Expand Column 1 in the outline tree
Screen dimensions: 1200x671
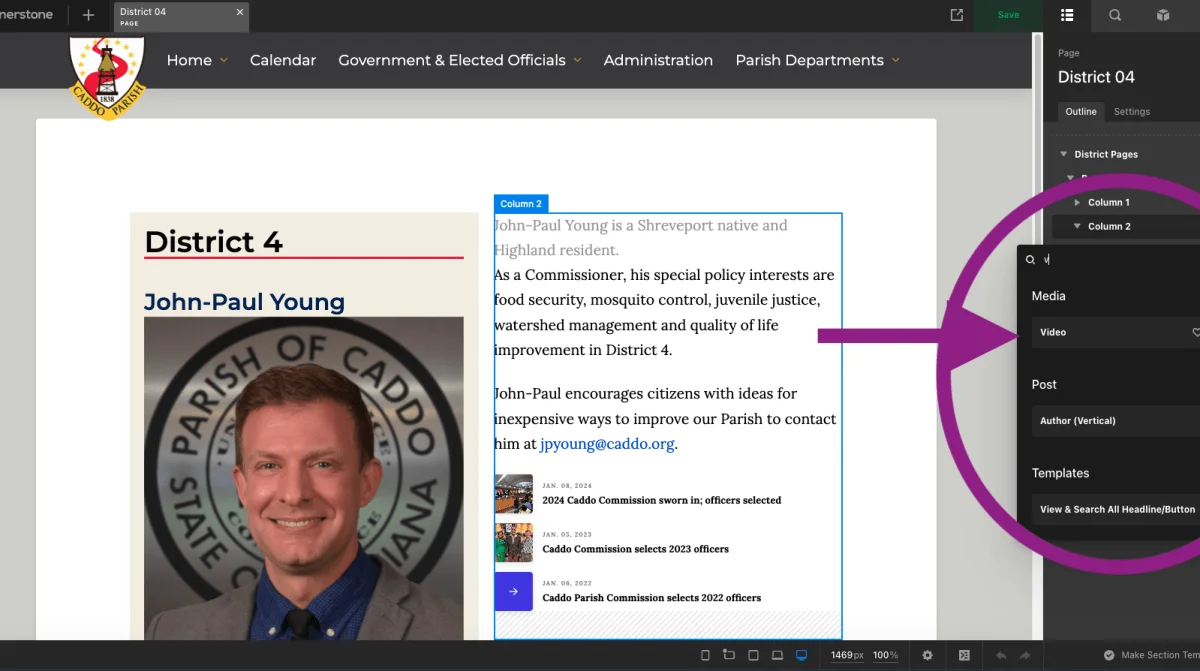point(1077,202)
